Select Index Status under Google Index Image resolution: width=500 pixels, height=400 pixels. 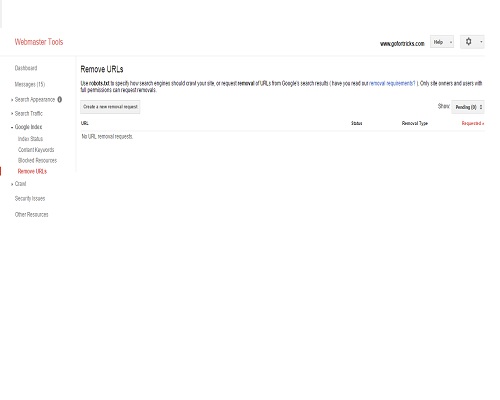[x=30, y=139]
